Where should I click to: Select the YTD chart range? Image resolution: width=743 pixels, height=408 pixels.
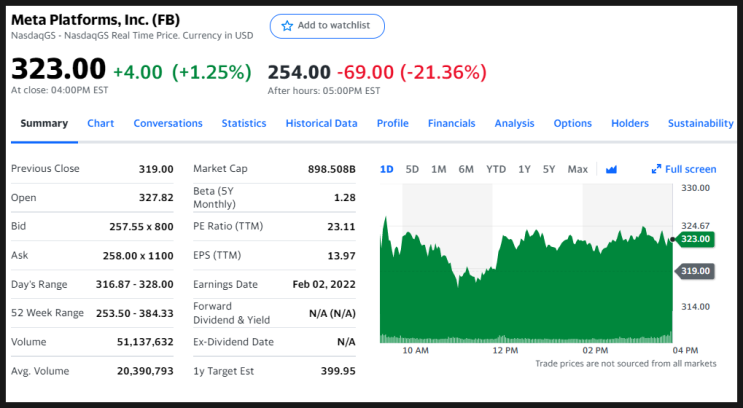[x=496, y=169]
